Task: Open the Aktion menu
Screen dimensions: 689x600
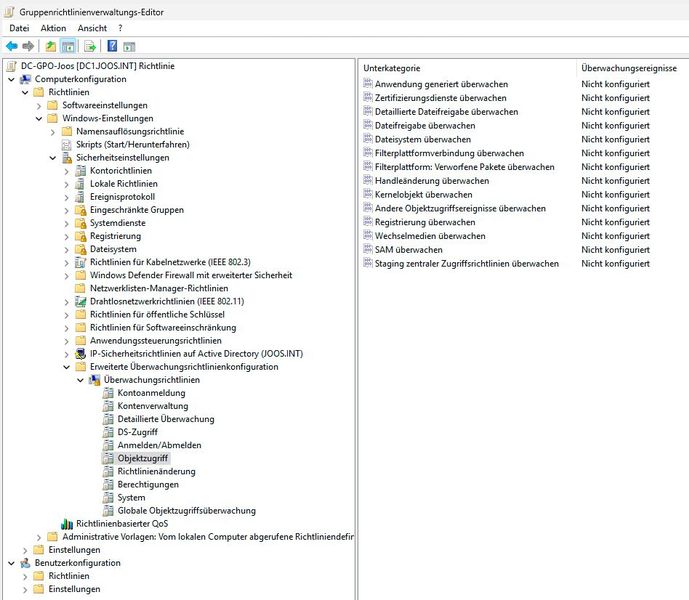Action: pyautogui.click(x=53, y=28)
